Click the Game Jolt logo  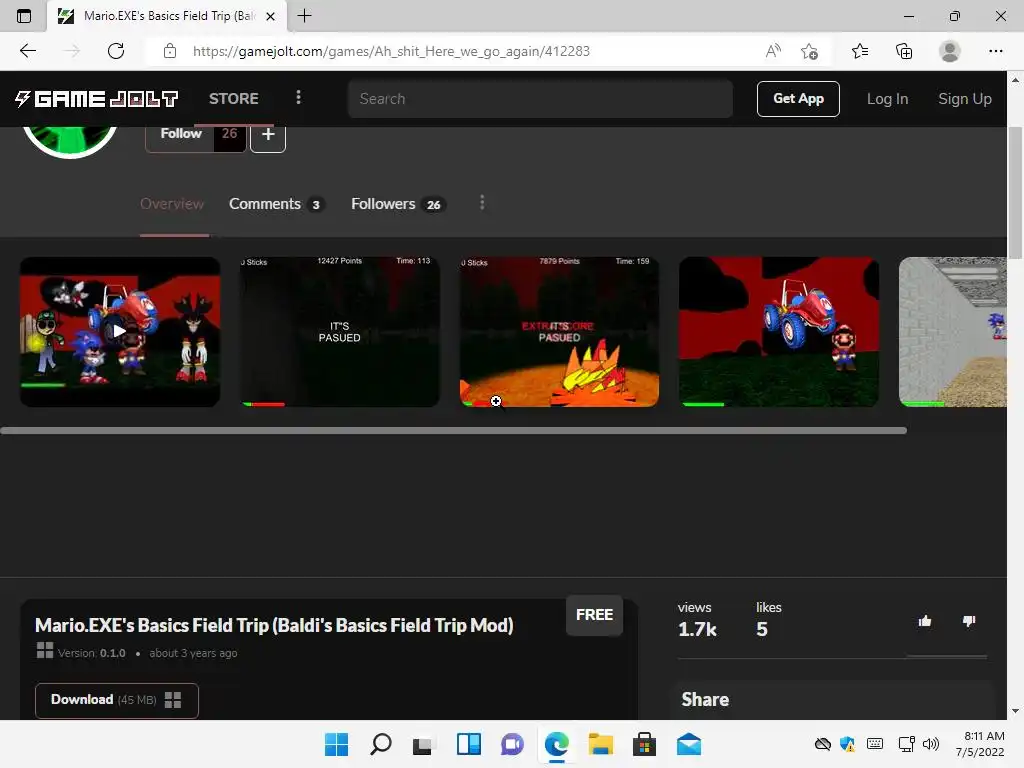97,99
